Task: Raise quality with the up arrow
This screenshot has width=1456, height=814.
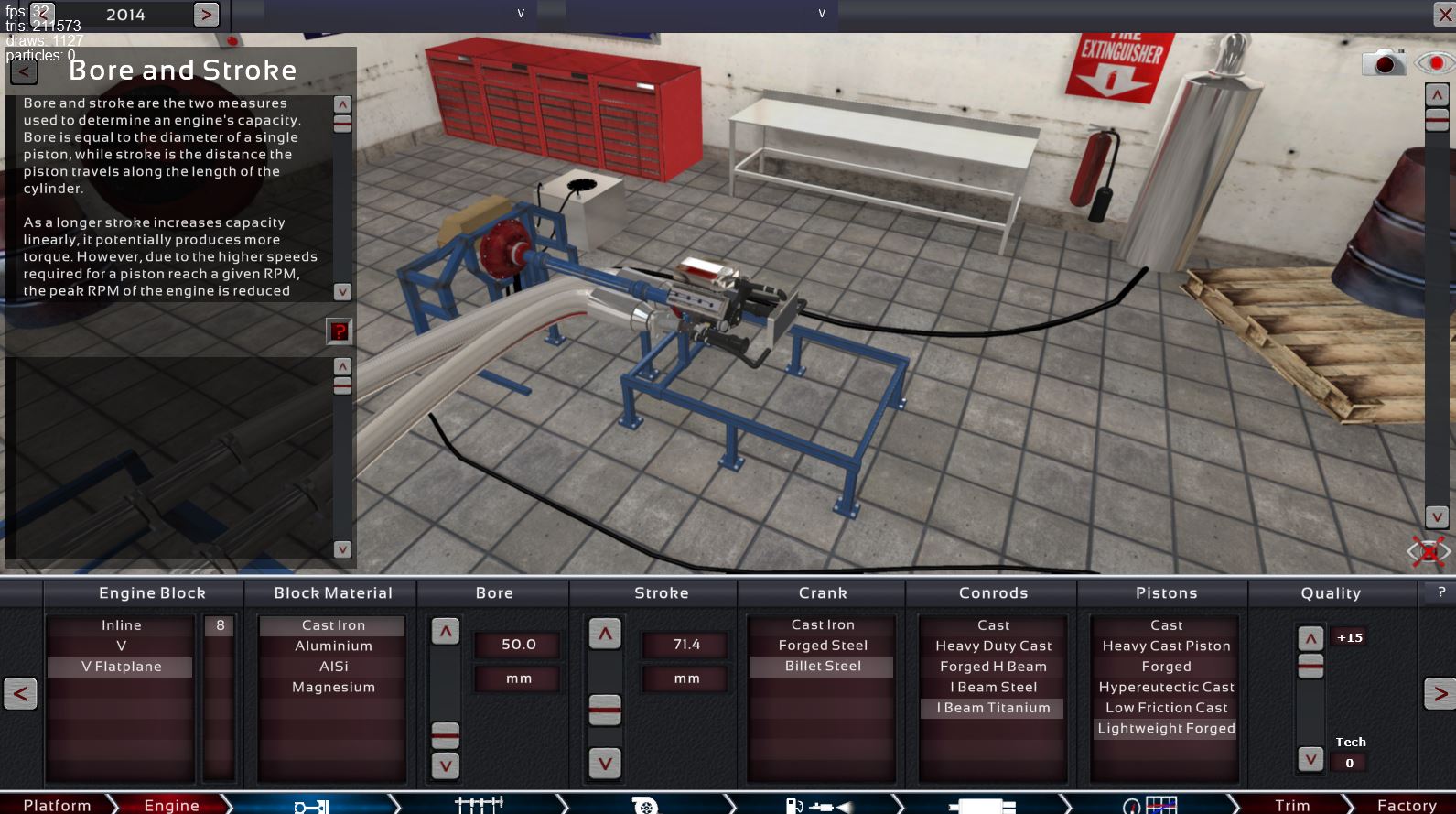Action: tap(1310, 638)
